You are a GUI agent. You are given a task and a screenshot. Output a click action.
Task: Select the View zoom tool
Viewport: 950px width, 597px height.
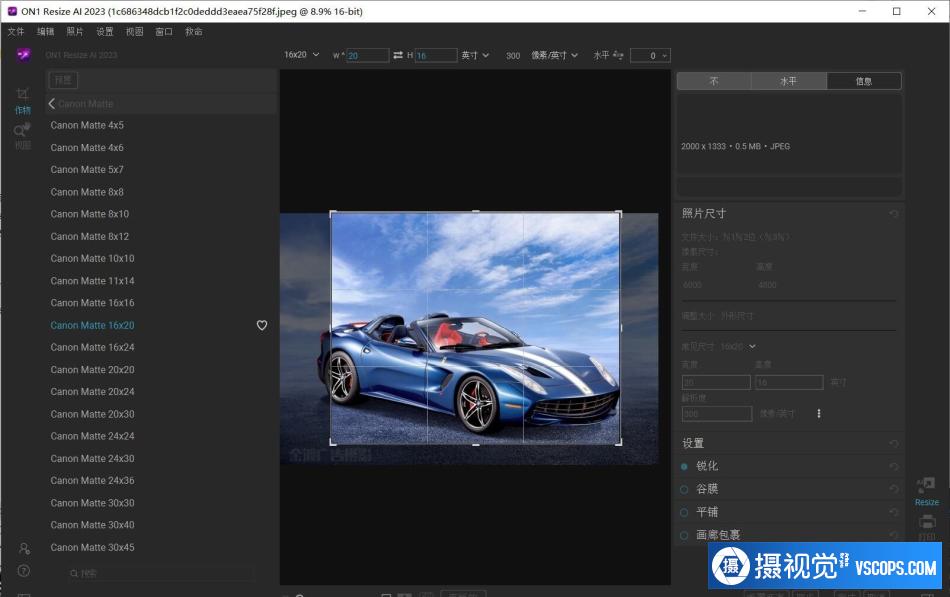pyautogui.click(x=22, y=133)
